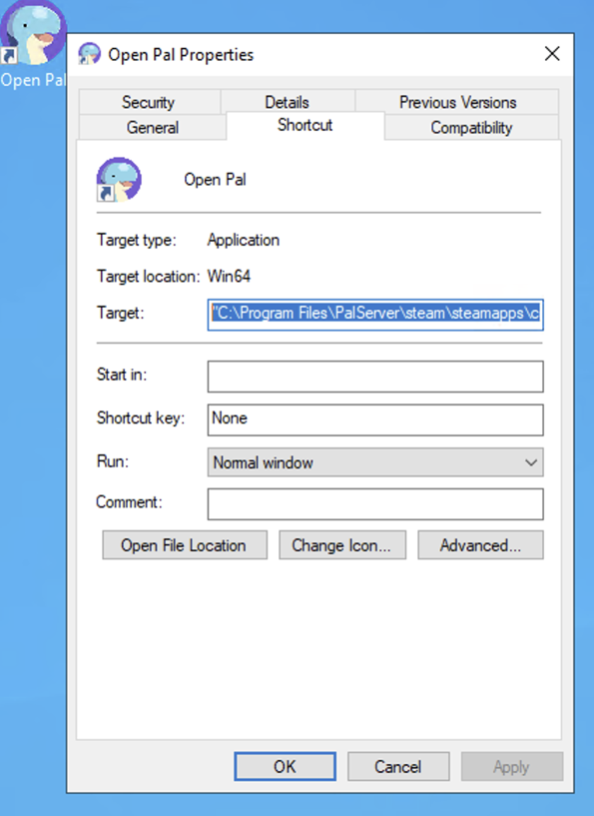Click the Open Pal title bar icon
The image size is (594, 816).
coord(89,54)
